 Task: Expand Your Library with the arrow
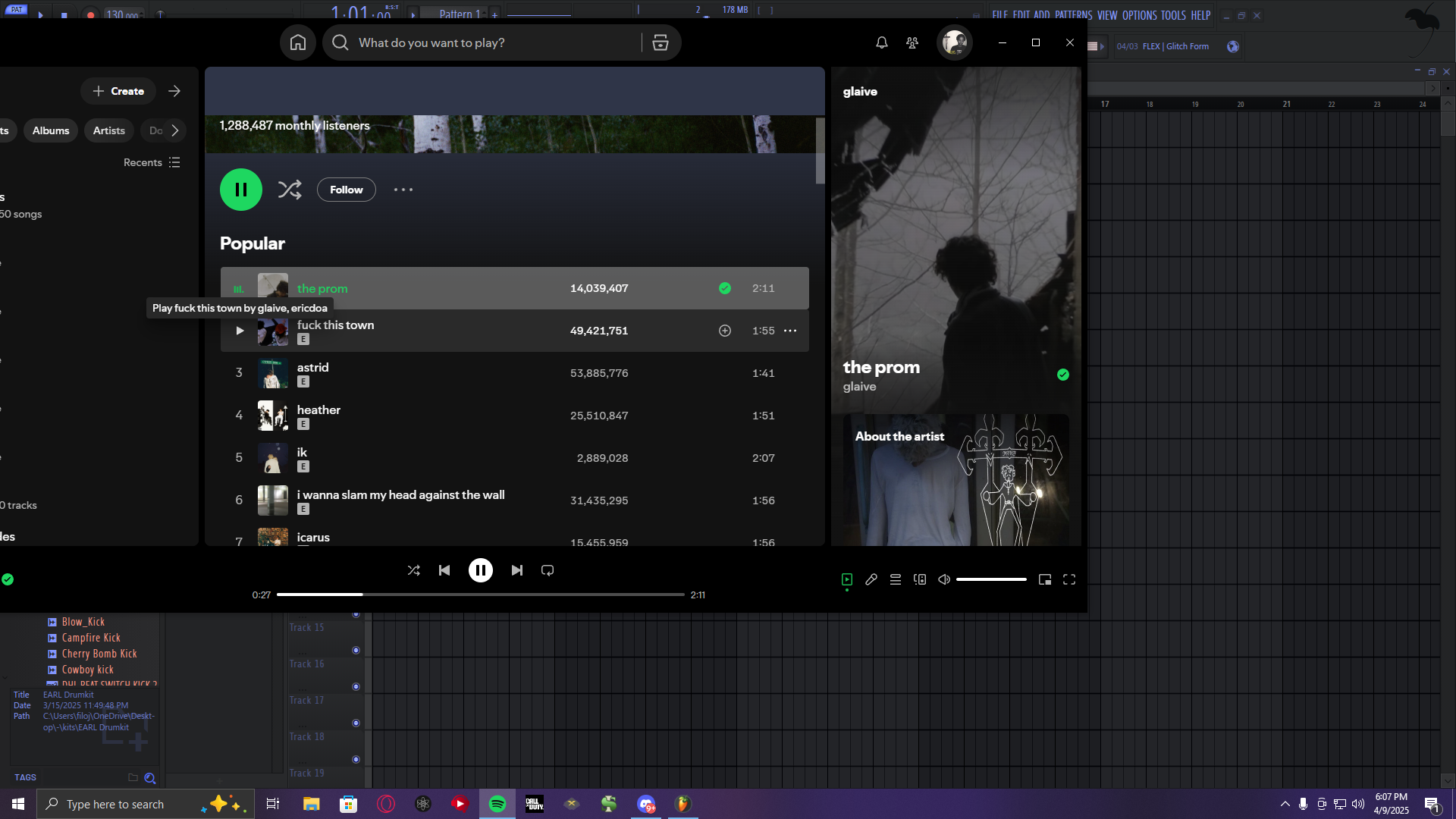click(174, 91)
